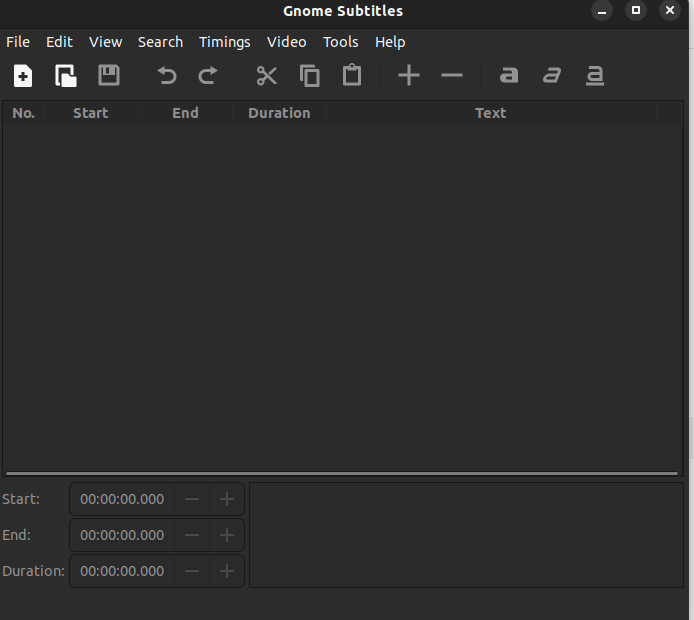694x620 pixels.
Task: Open the Help menu
Action: click(390, 42)
